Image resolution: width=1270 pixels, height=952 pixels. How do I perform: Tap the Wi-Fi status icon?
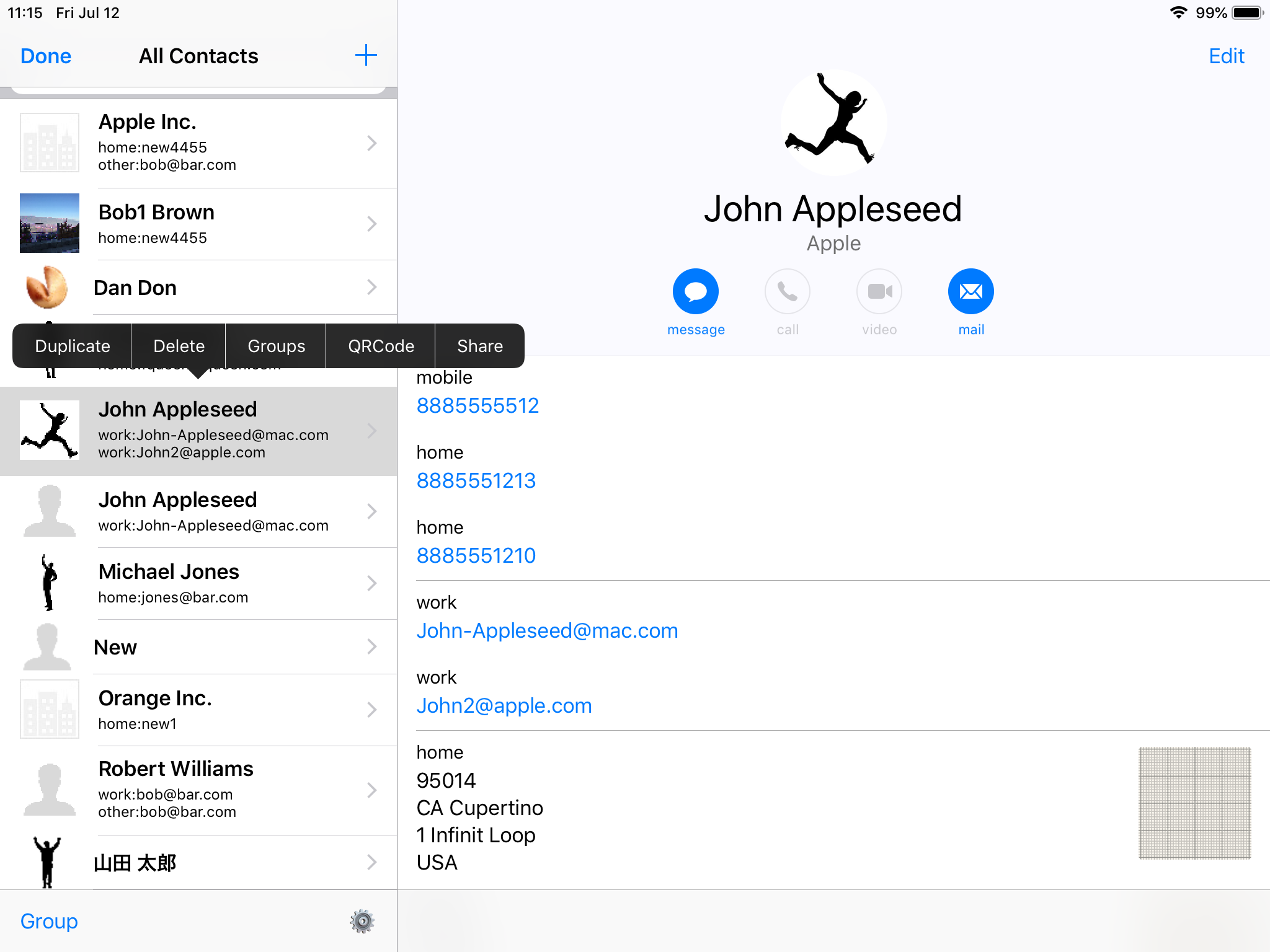click(x=1178, y=12)
